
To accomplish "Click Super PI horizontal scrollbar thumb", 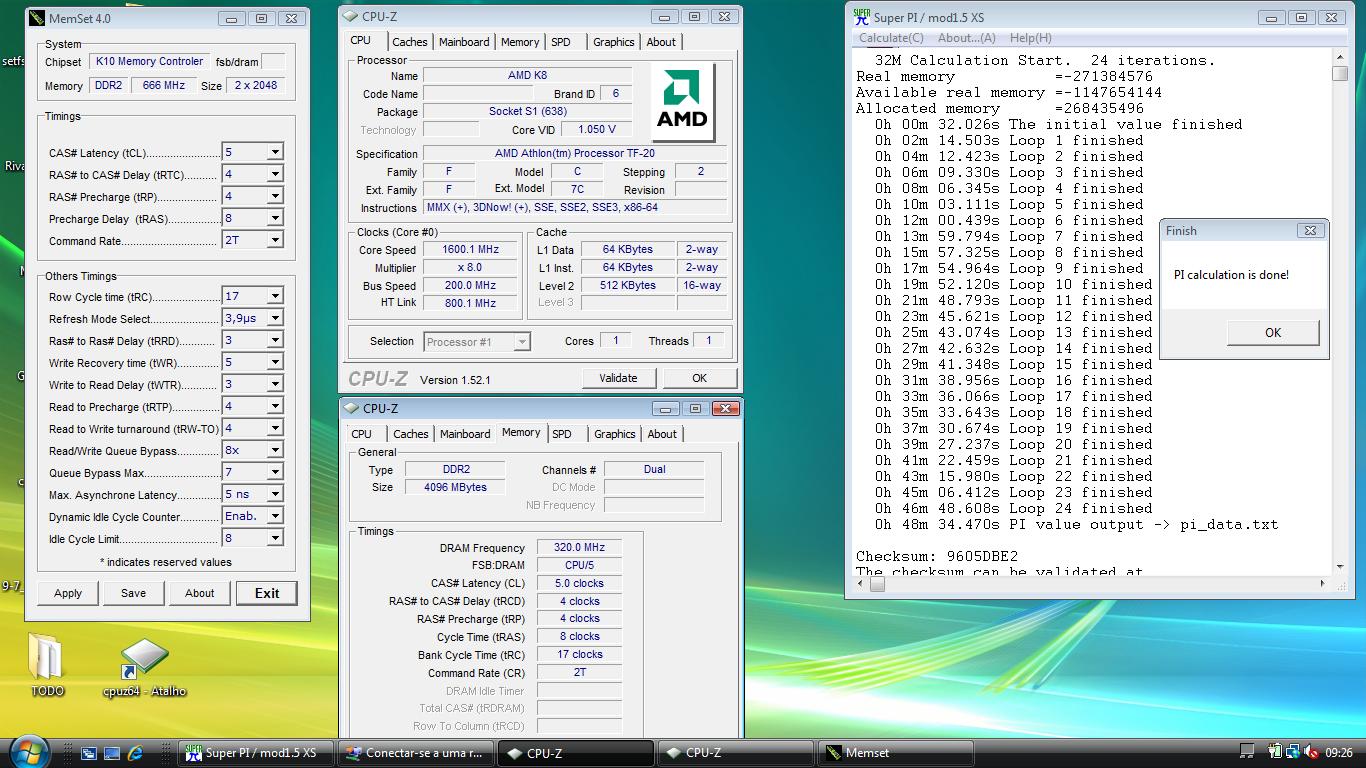I will point(877,584).
